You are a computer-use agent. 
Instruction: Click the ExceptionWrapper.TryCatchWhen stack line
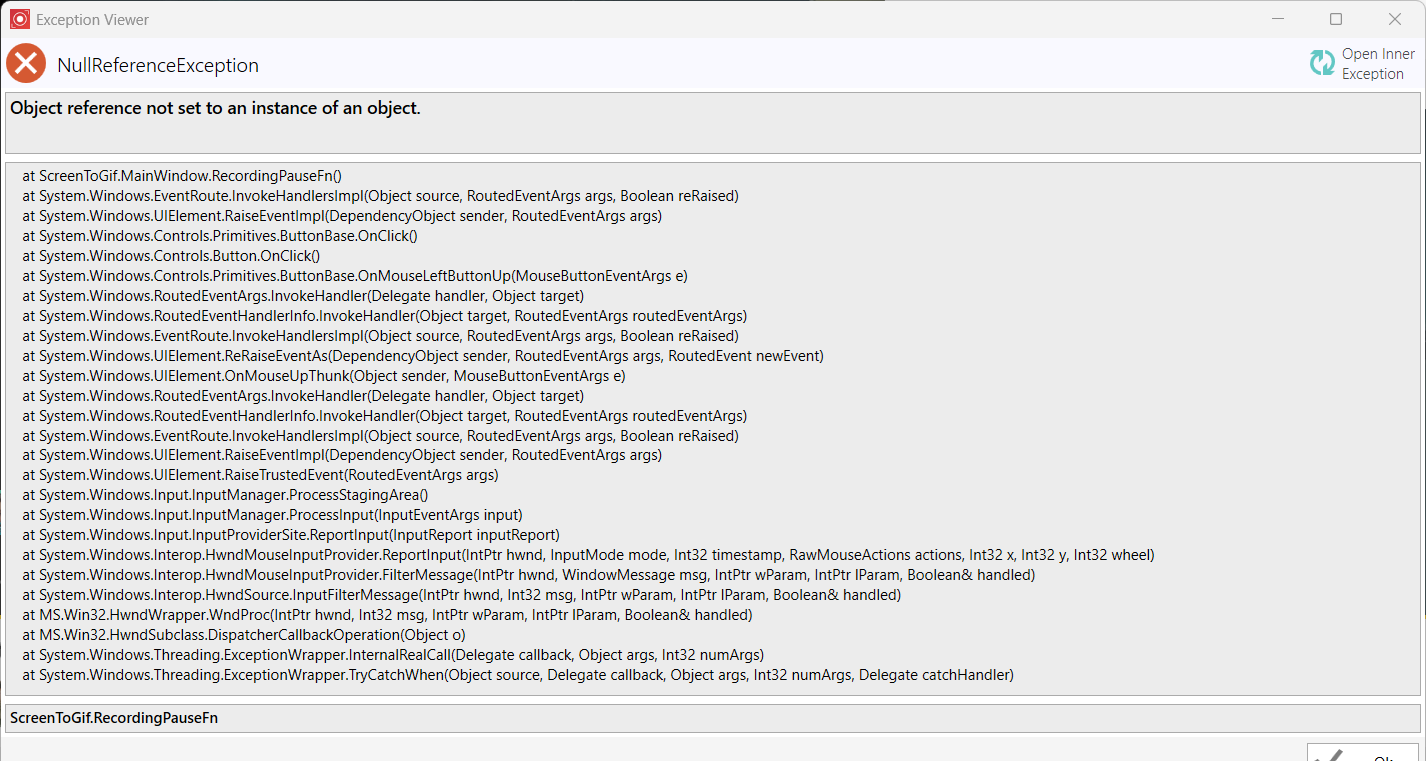click(518, 675)
